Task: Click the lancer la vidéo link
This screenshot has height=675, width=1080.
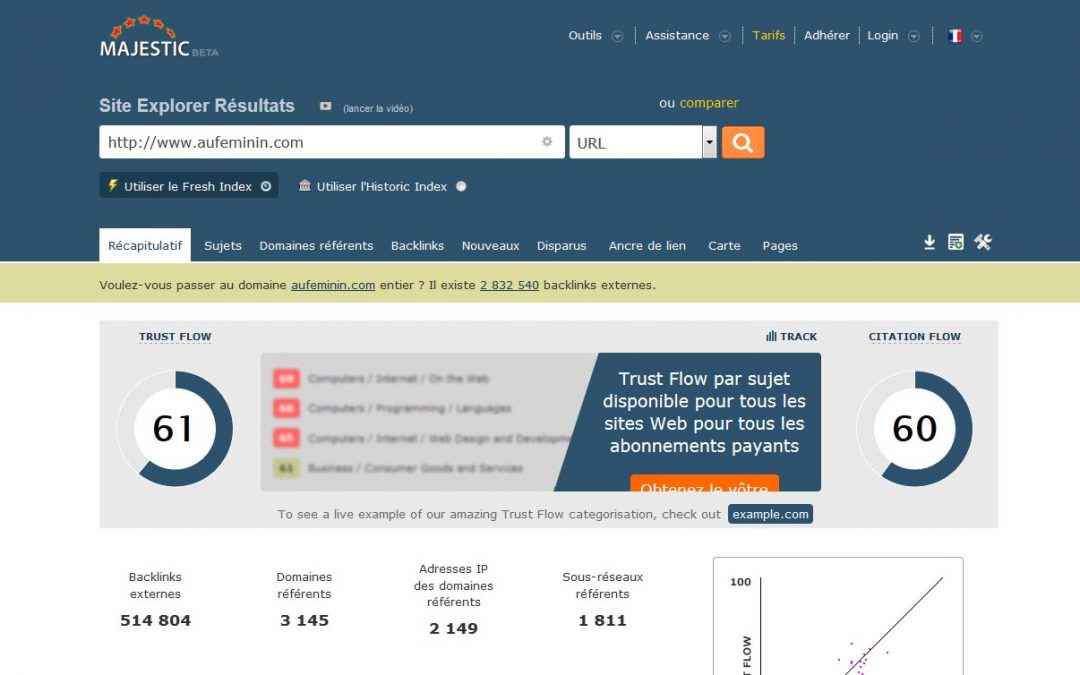Action: (377, 108)
